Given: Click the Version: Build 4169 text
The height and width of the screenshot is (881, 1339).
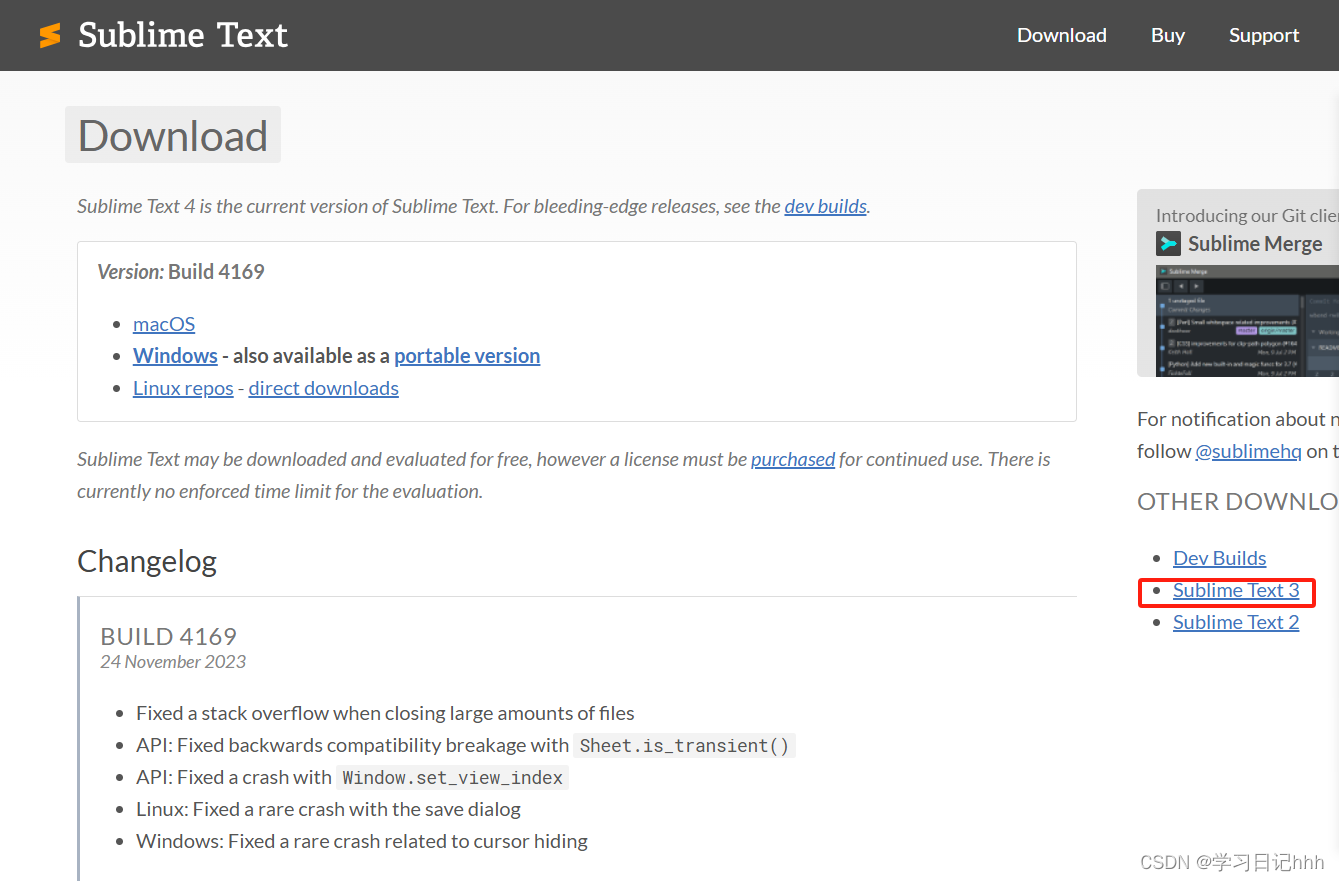Looking at the screenshot, I should click(x=181, y=272).
